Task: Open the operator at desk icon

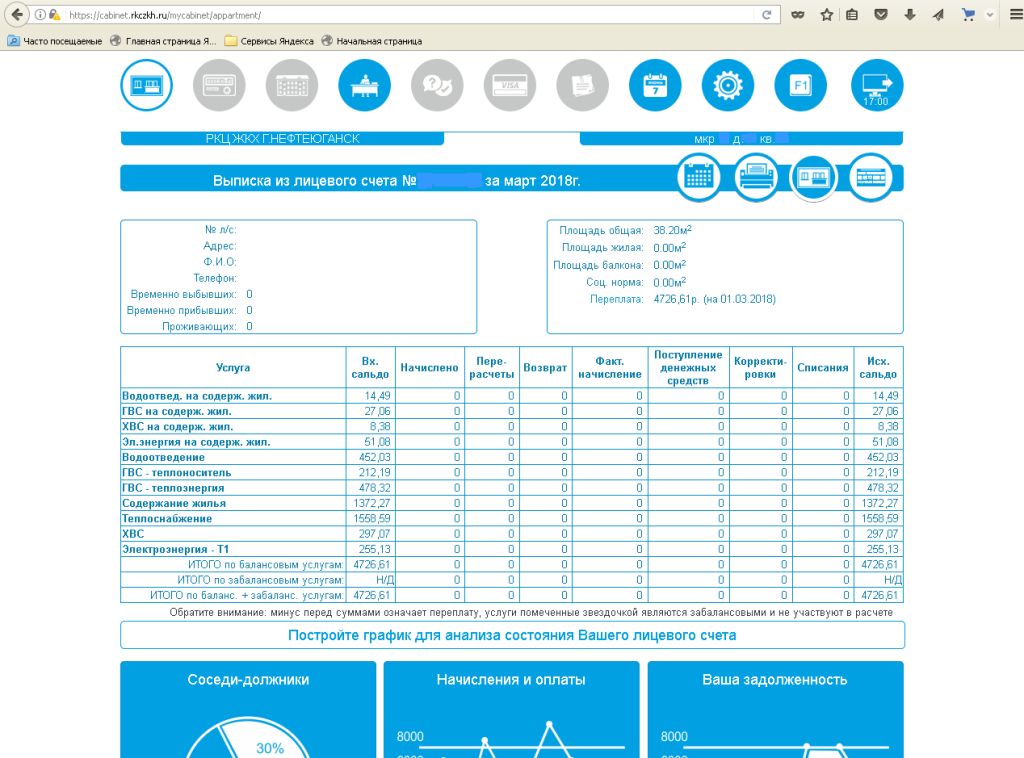Action: (x=364, y=85)
